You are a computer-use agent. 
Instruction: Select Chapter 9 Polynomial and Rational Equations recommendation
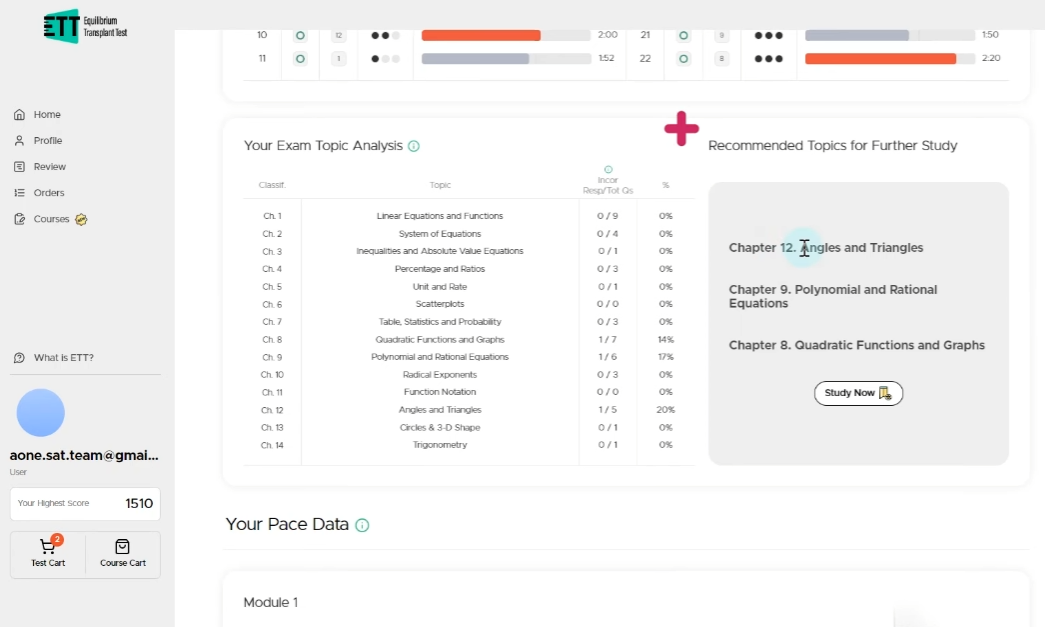[x=832, y=296]
